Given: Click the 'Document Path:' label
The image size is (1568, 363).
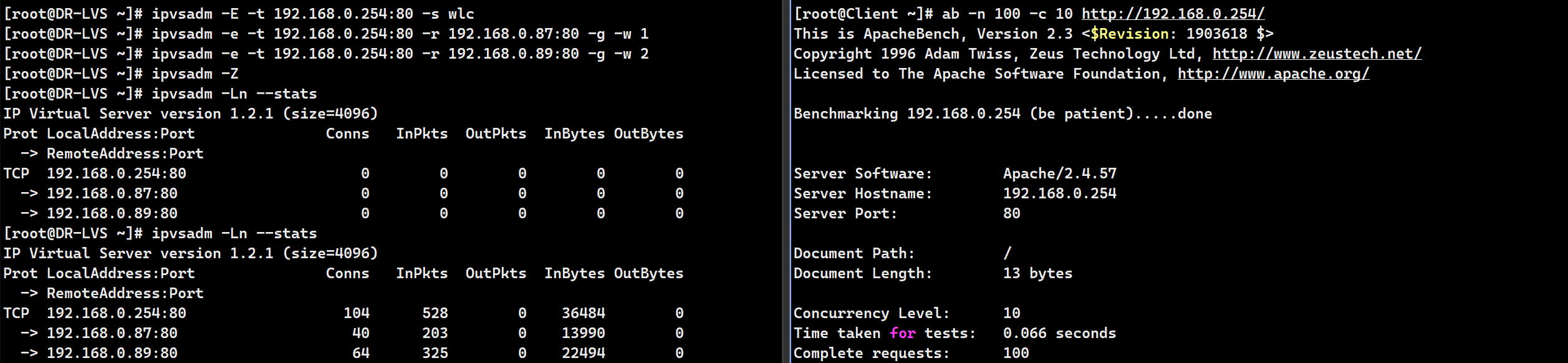Looking at the screenshot, I should coord(855,253).
